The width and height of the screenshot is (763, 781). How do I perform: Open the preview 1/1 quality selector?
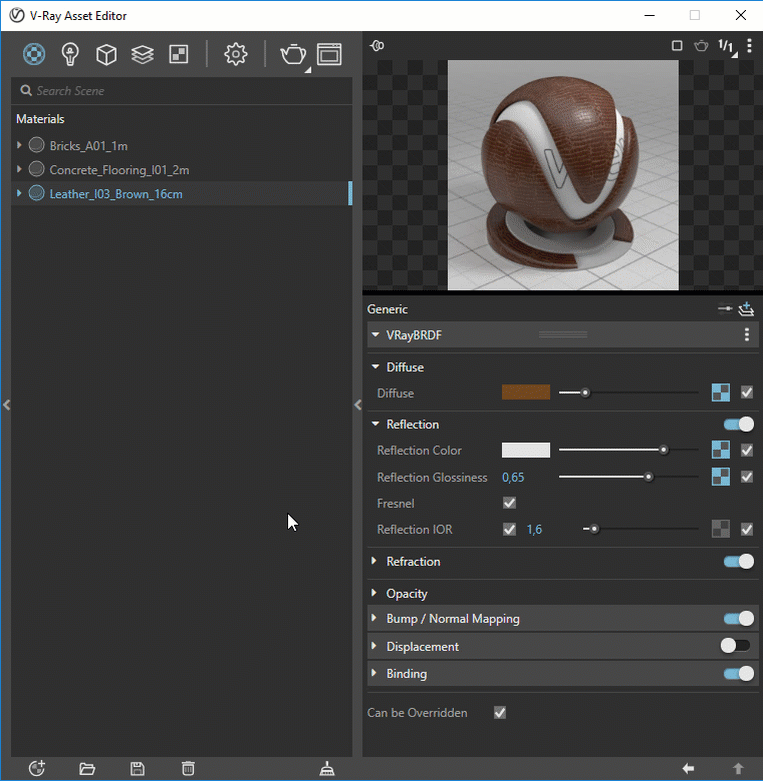click(x=726, y=47)
